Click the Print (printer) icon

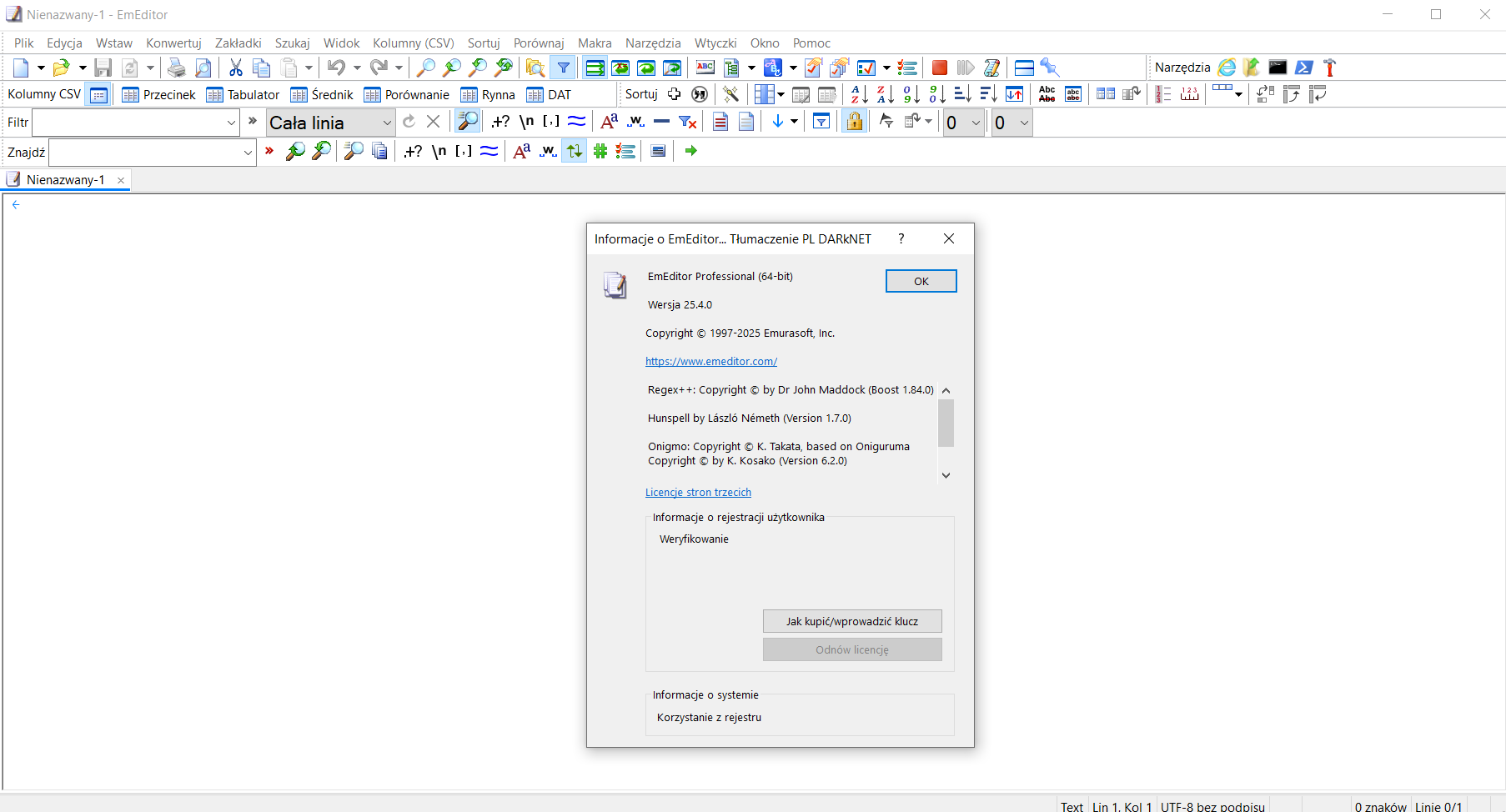coord(176,68)
